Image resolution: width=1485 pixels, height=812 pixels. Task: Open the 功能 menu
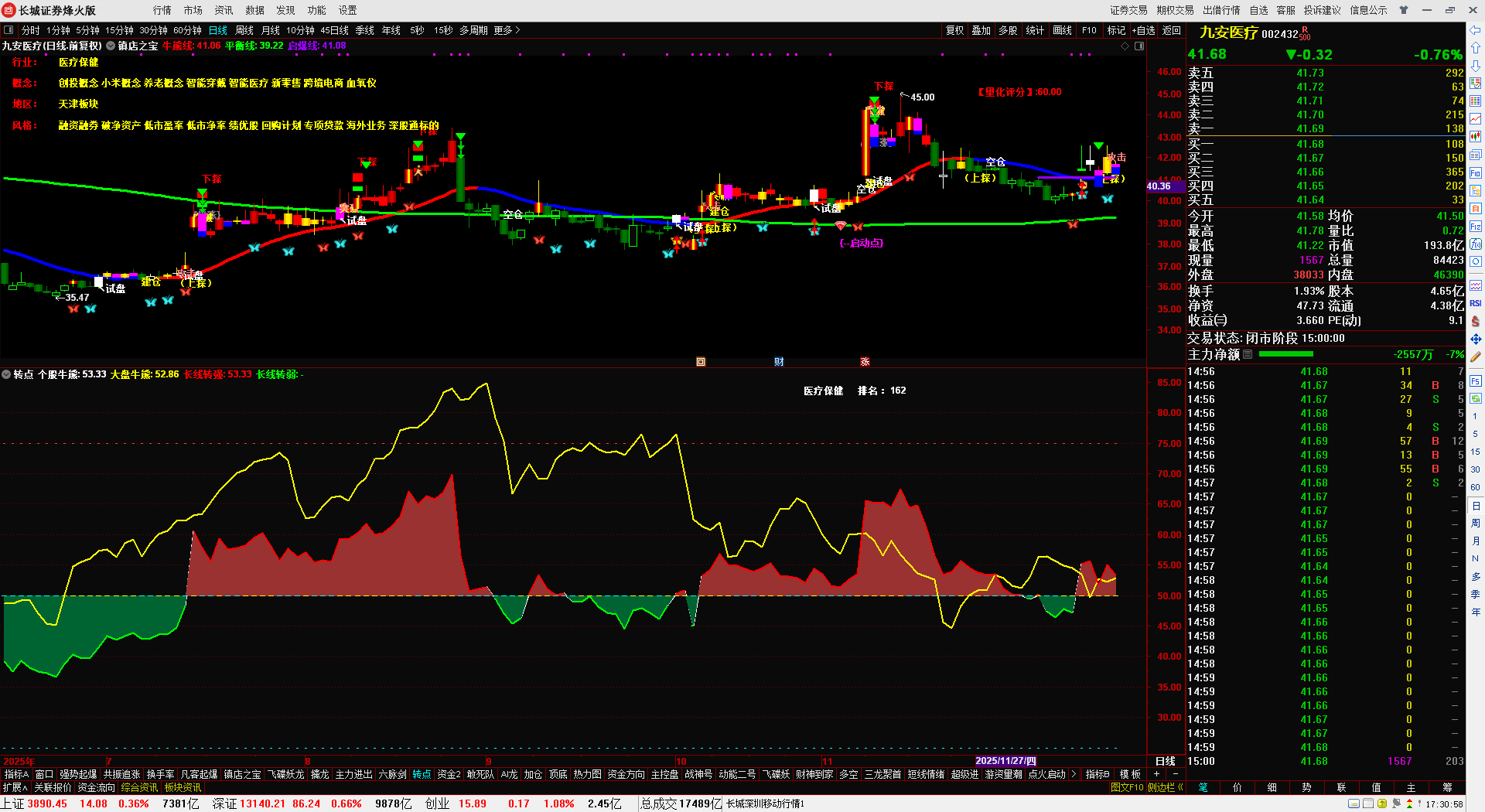pos(317,10)
